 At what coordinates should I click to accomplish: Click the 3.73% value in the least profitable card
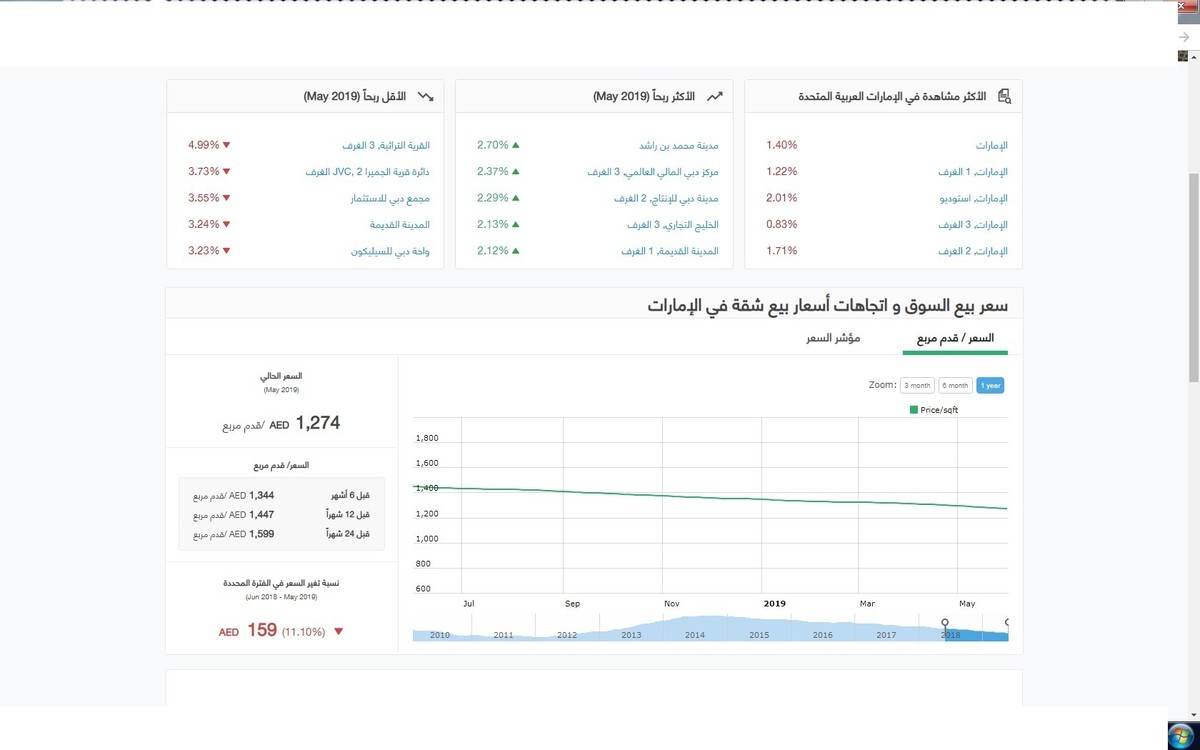coord(203,172)
